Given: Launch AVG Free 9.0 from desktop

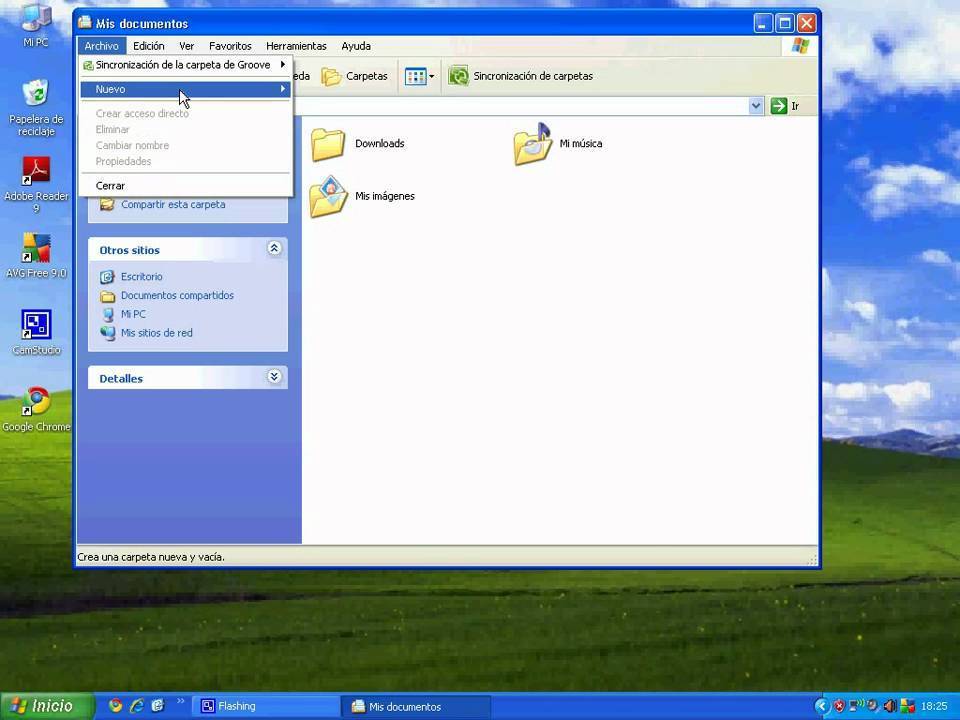Looking at the screenshot, I should (x=36, y=249).
